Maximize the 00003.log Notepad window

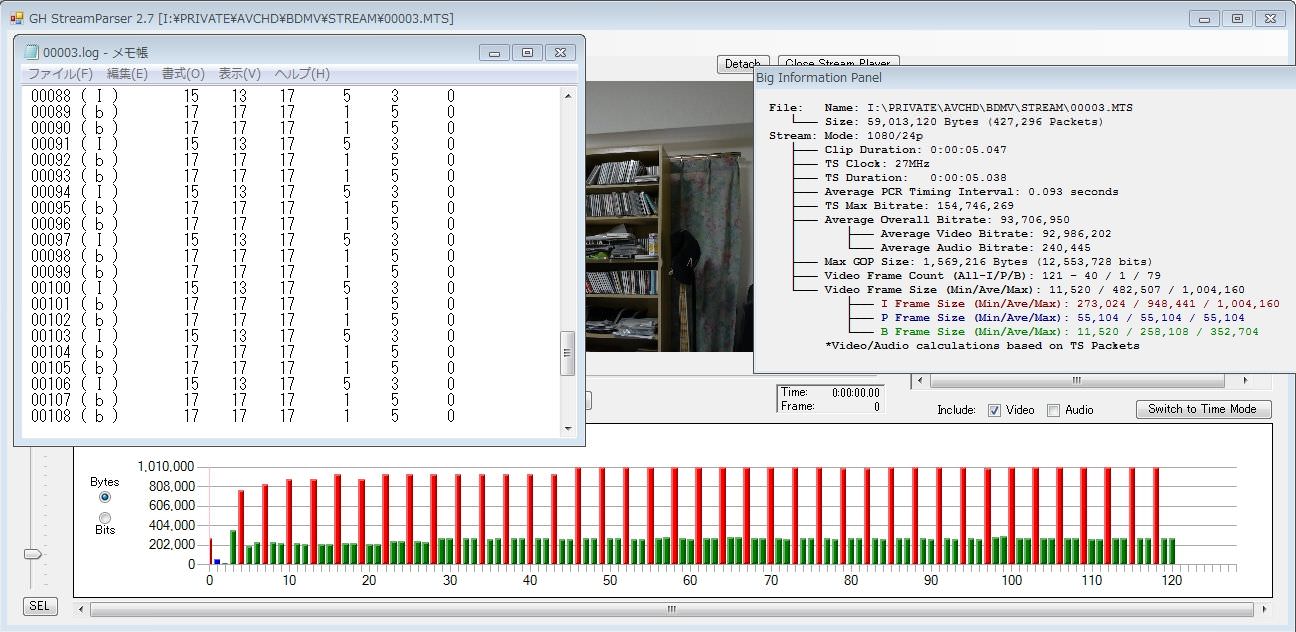527,53
